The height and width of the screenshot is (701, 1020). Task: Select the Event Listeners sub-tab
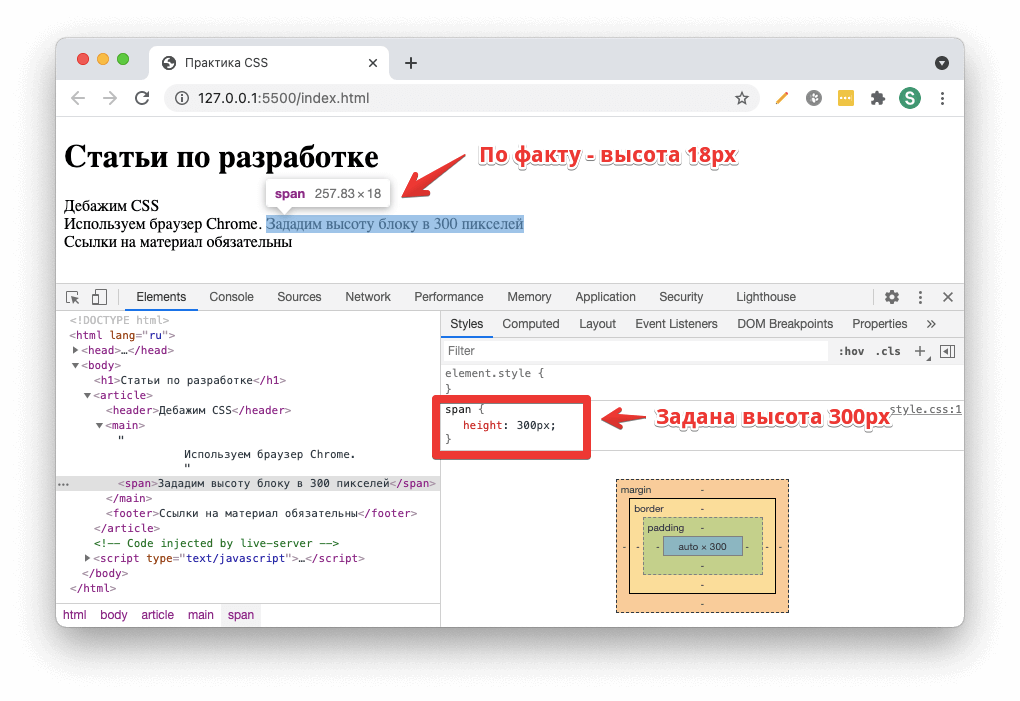(676, 324)
